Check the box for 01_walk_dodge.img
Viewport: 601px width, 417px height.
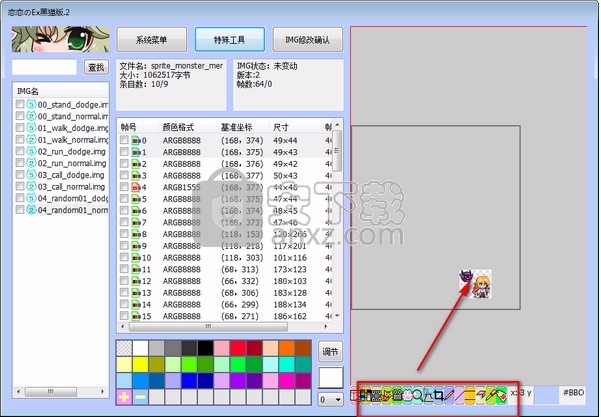click(20, 128)
